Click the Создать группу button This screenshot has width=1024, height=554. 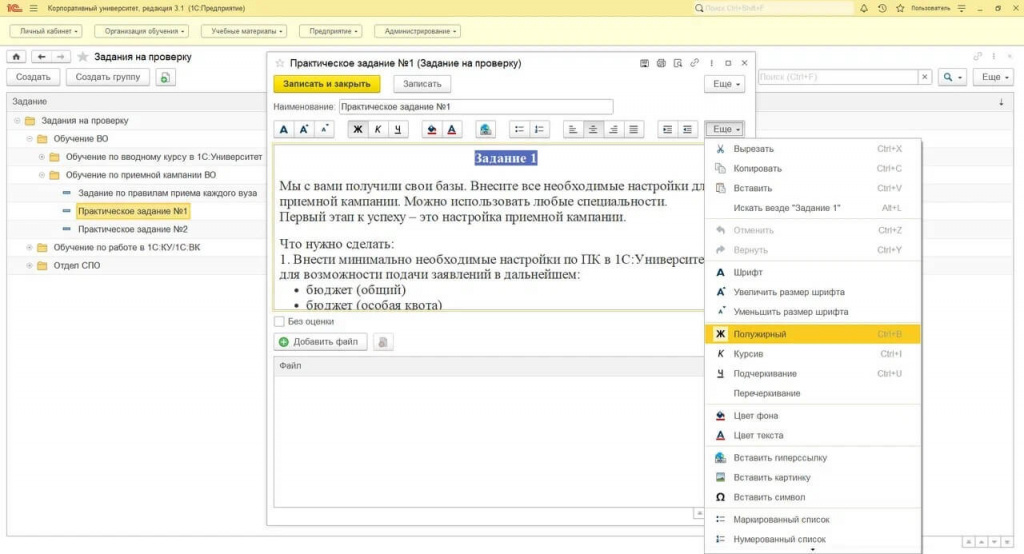(108, 77)
